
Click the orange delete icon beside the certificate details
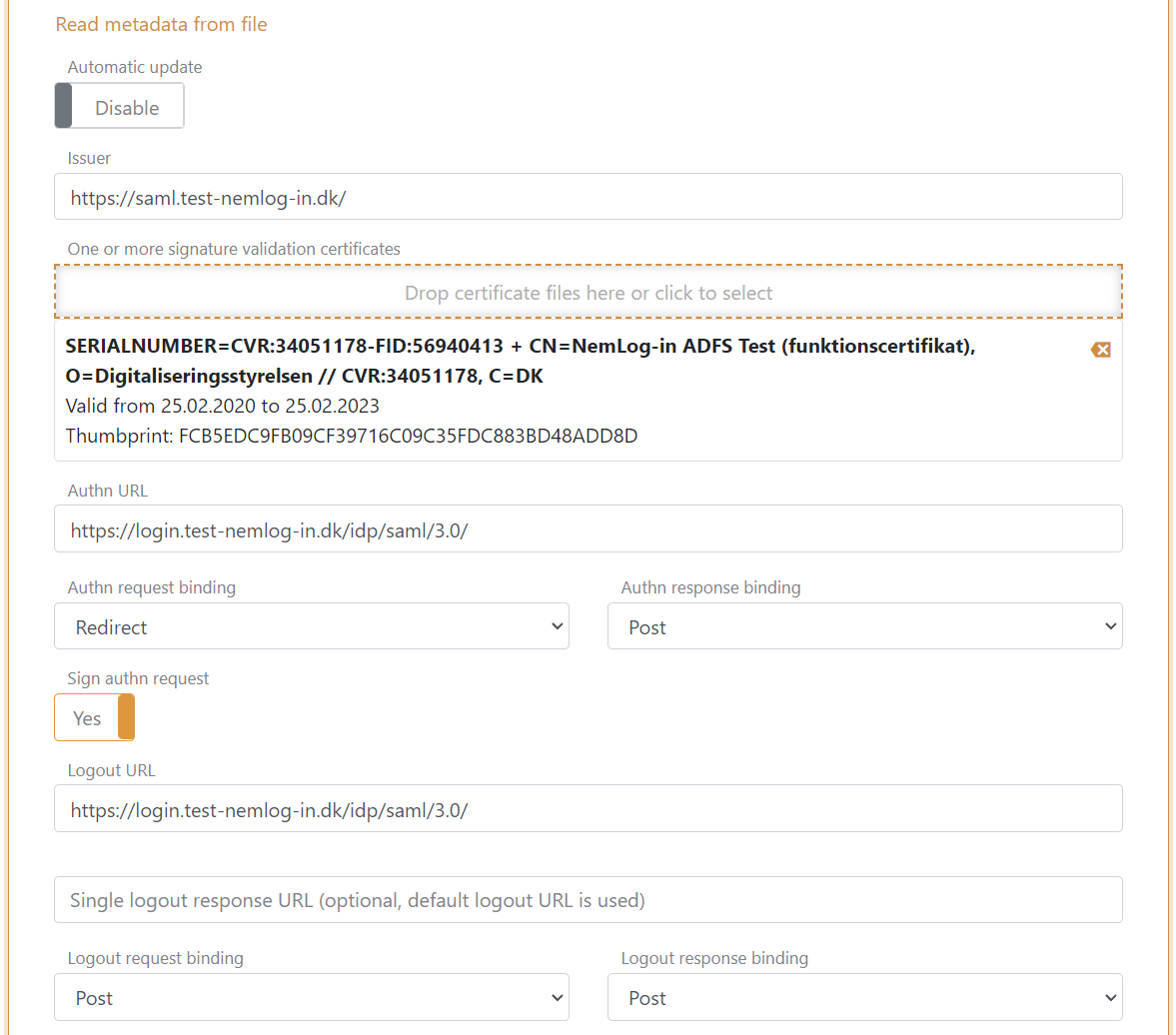tap(1100, 350)
